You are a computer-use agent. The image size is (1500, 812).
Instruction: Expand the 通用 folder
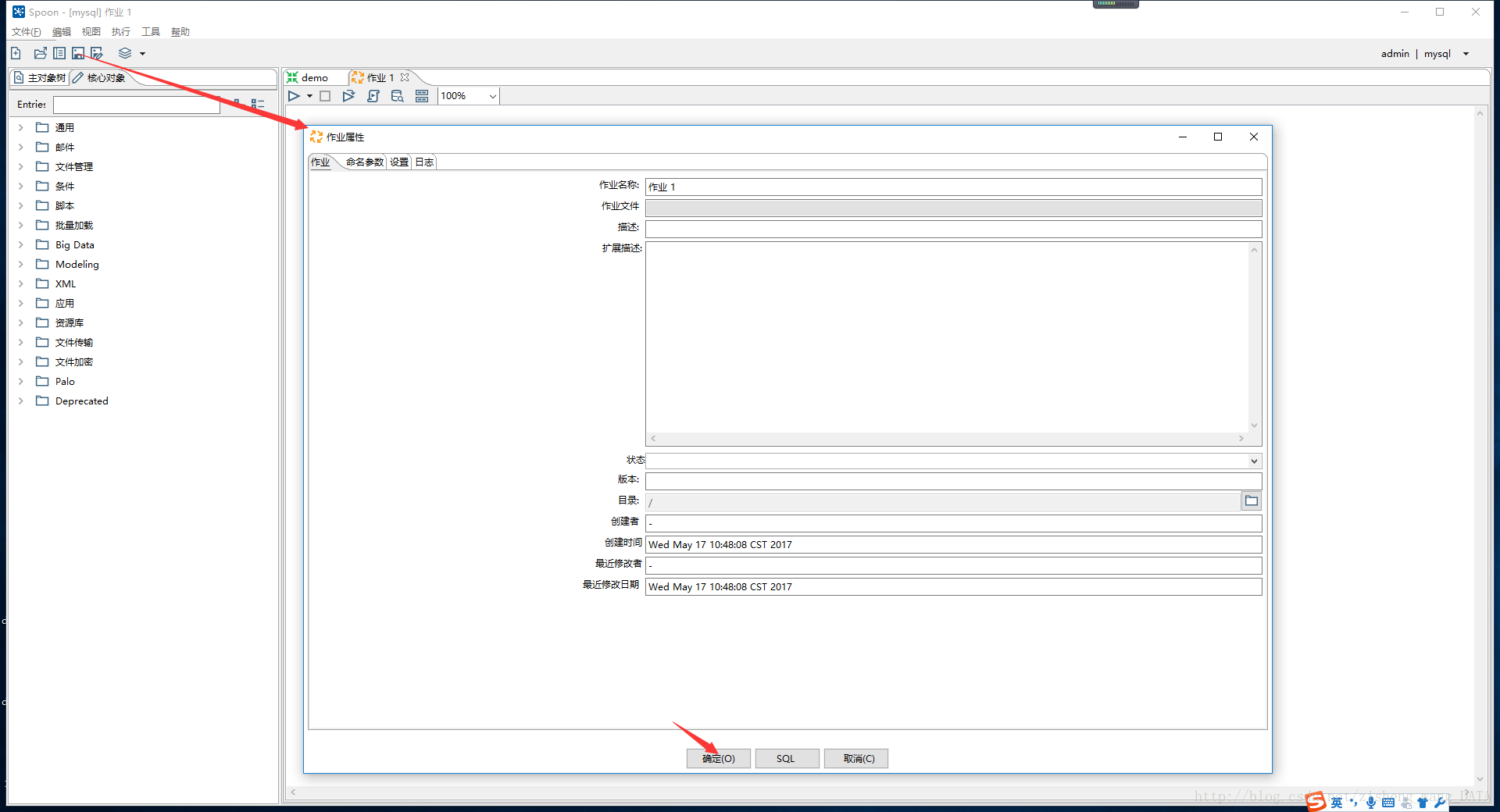point(21,127)
